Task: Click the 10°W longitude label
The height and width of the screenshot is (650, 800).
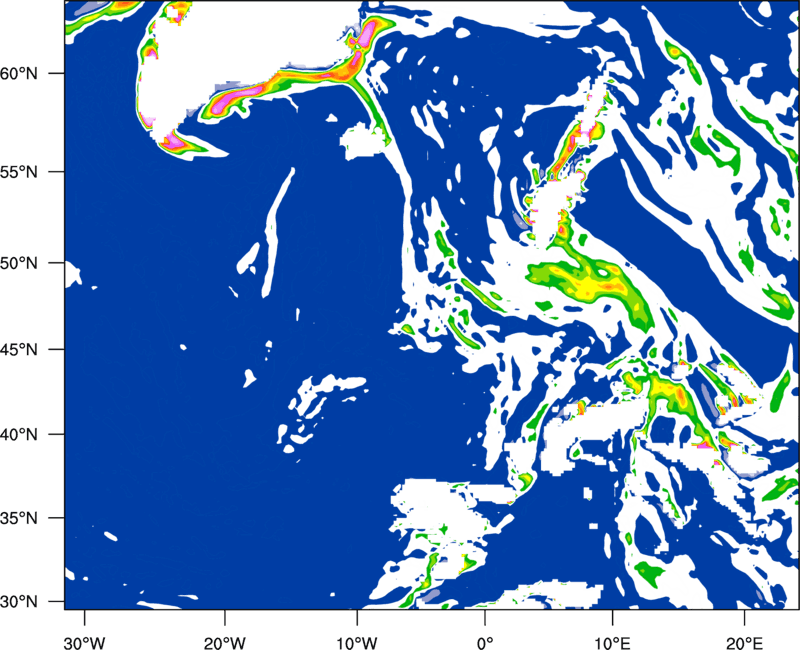Action: pyautogui.click(x=356, y=643)
